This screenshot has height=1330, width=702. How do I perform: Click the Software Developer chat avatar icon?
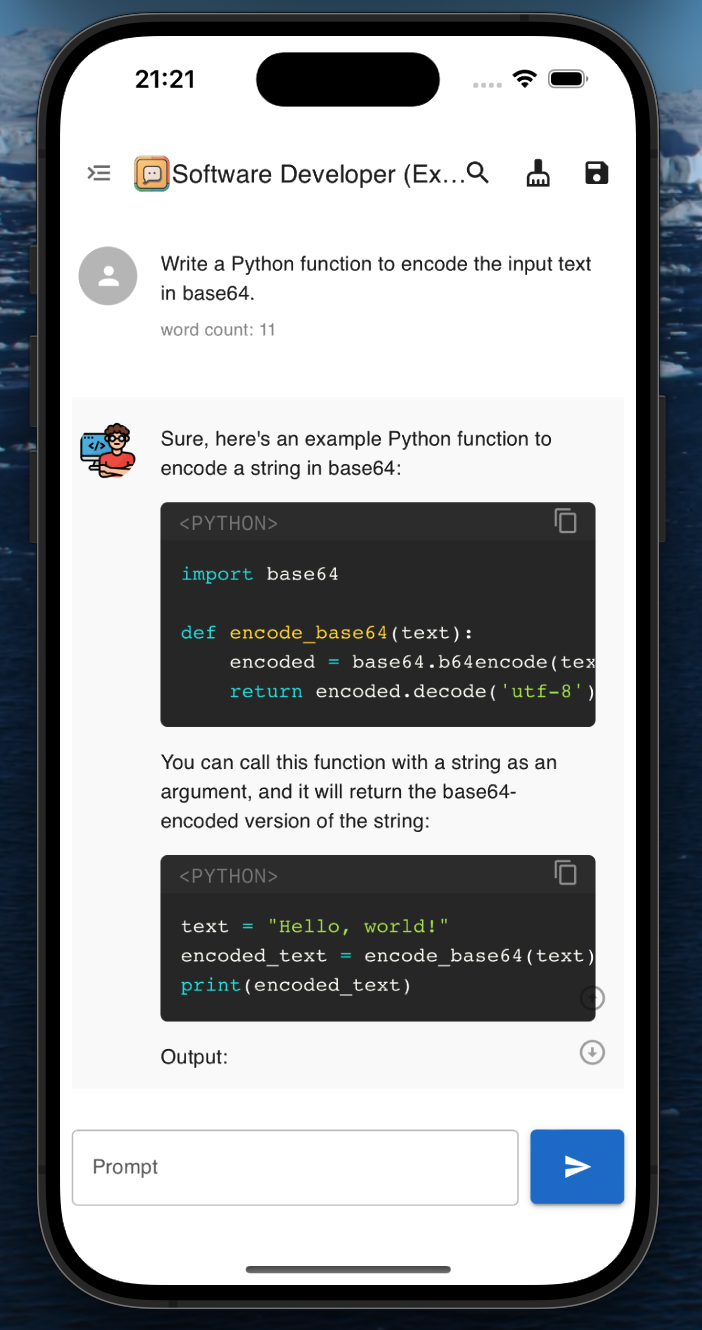[x=152, y=174]
